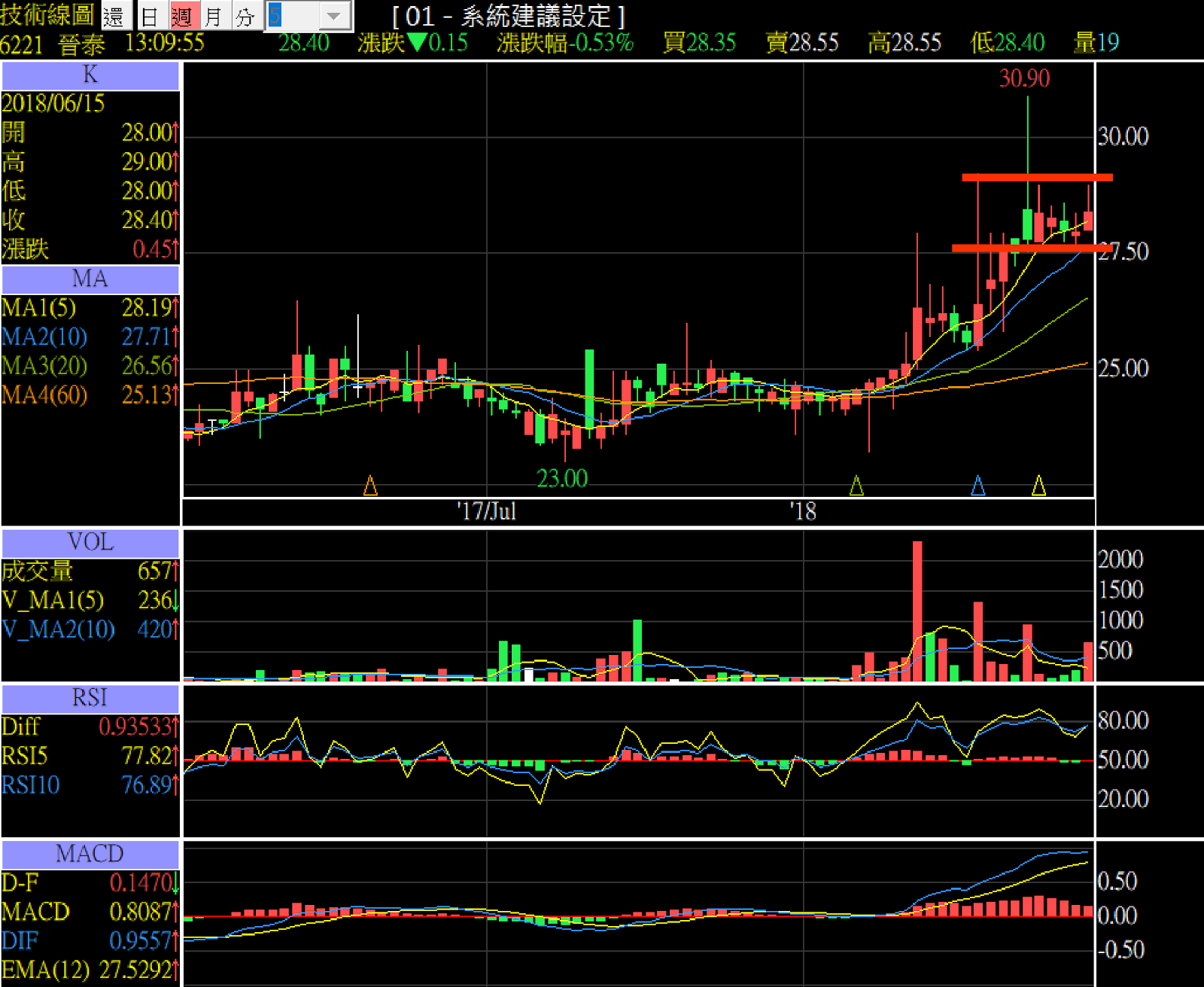Screen dimensions: 1204x987
Task: Click the 成交量 657 volume row
Action: point(90,571)
